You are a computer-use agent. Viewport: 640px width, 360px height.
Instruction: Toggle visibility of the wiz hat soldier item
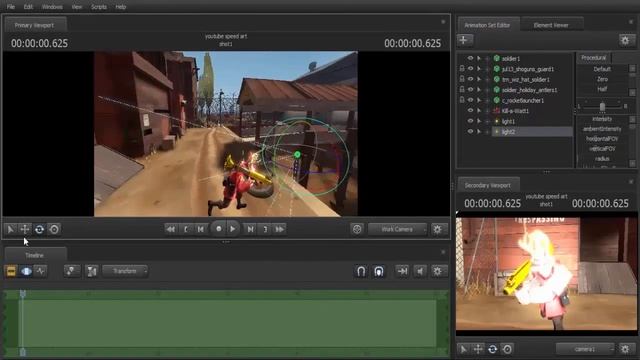470,79
